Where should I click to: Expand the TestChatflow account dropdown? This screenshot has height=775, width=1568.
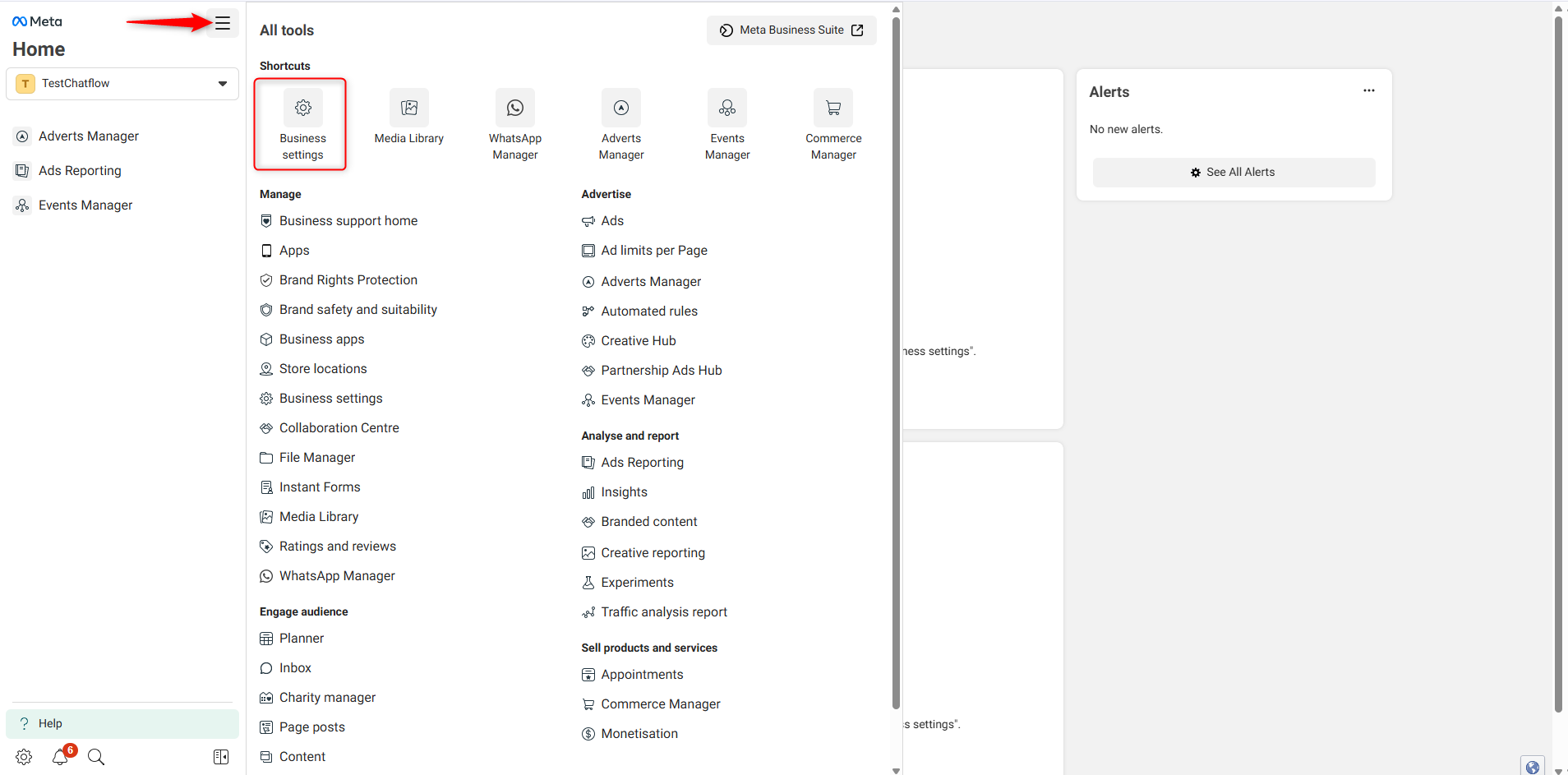point(122,84)
